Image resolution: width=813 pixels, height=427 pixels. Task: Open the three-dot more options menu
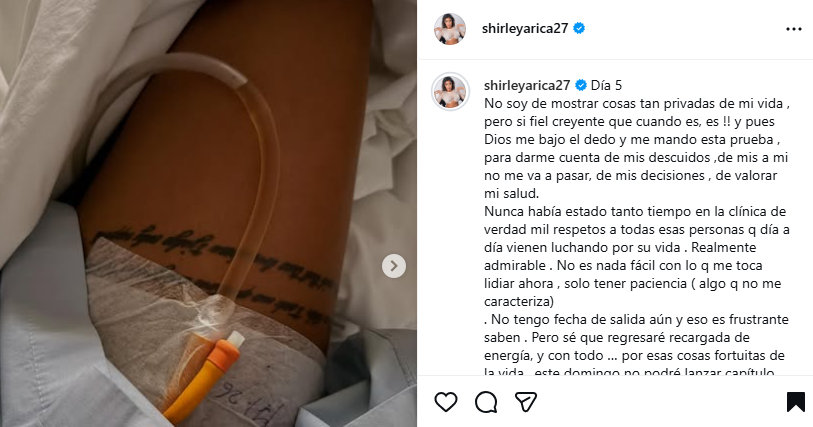click(794, 29)
